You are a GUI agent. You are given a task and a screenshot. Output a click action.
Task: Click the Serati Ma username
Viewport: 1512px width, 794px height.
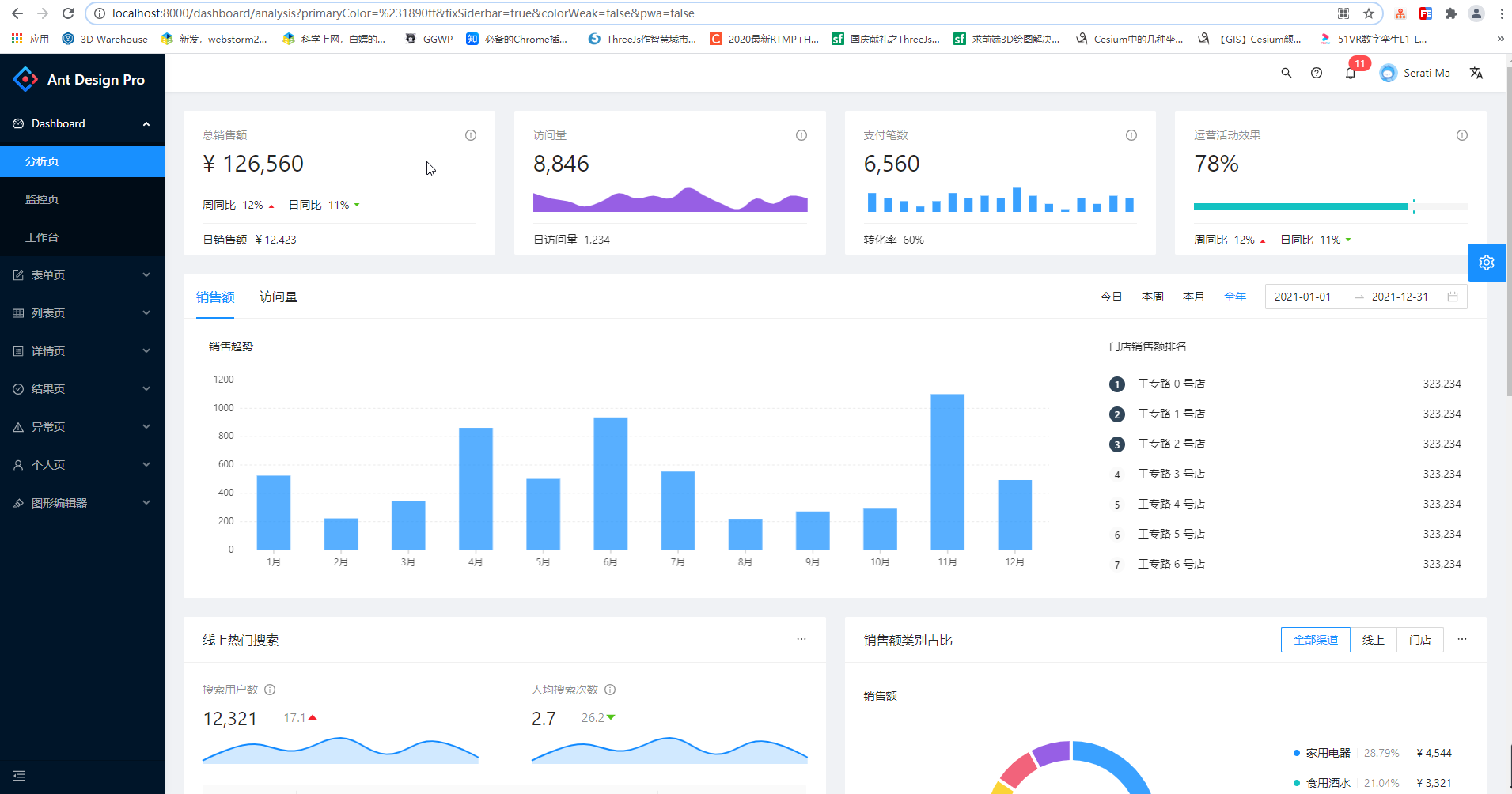click(1427, 73)
